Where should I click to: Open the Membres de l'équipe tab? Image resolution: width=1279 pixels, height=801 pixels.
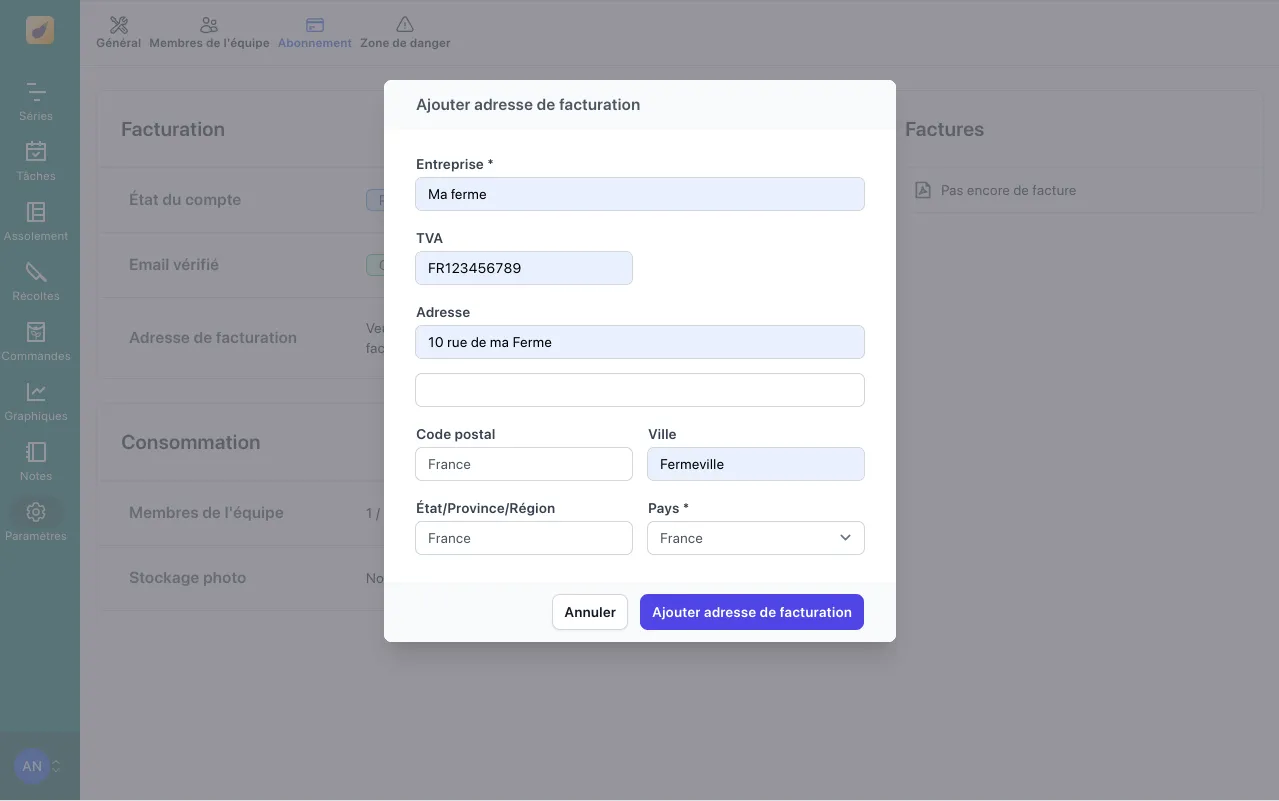209,32
